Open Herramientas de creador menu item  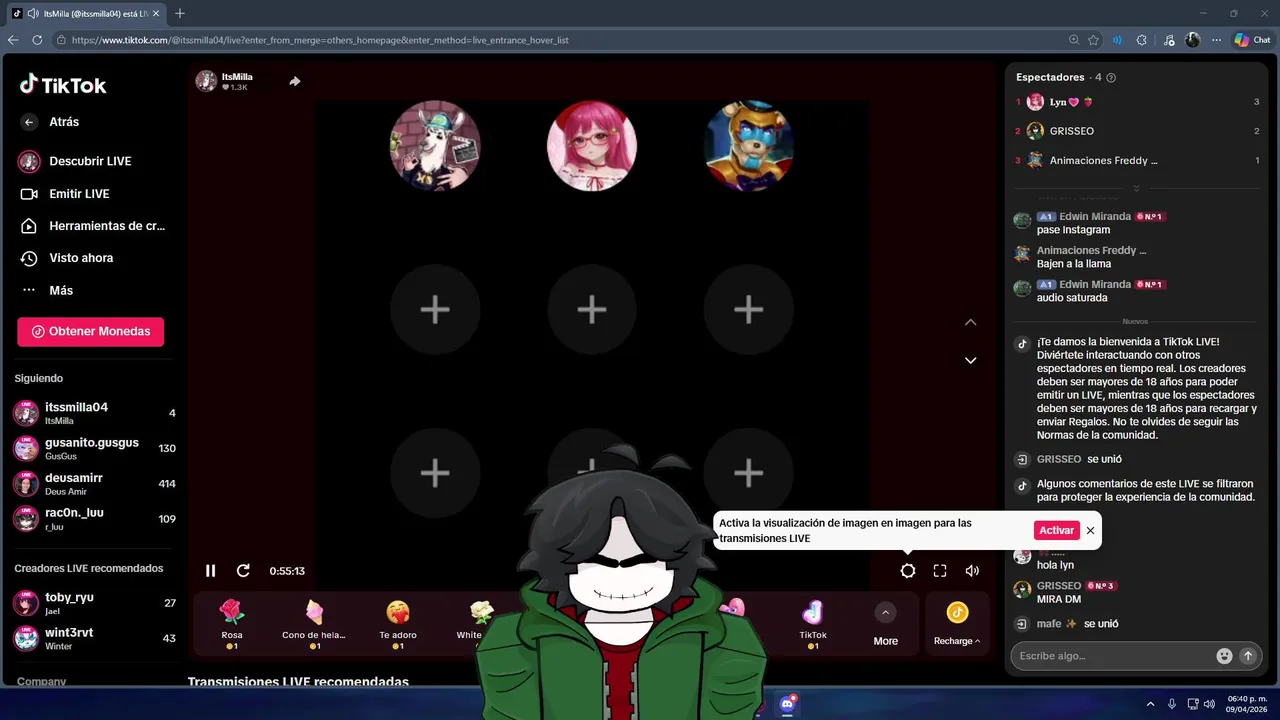pos(92,226)
